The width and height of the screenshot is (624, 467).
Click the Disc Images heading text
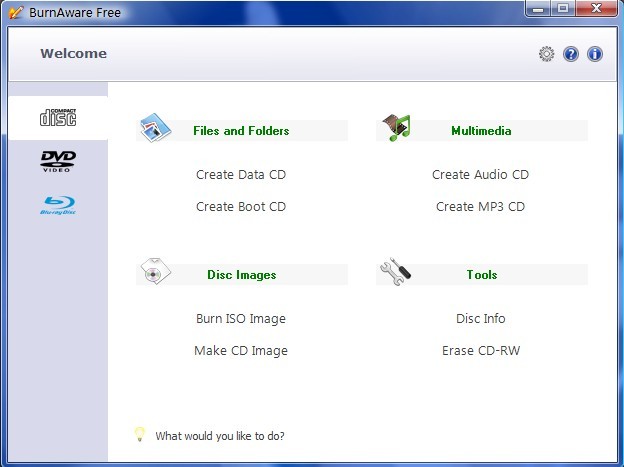[242, 275]
